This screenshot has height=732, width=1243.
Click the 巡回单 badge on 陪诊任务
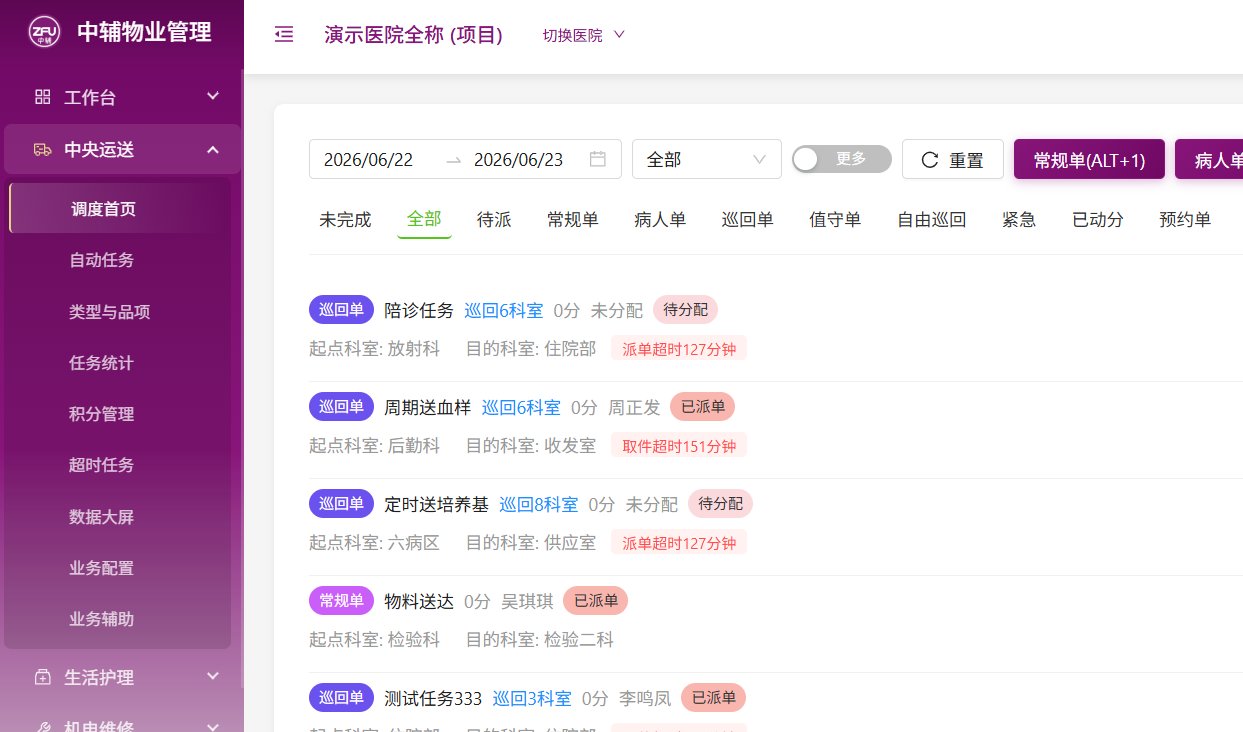342,310
